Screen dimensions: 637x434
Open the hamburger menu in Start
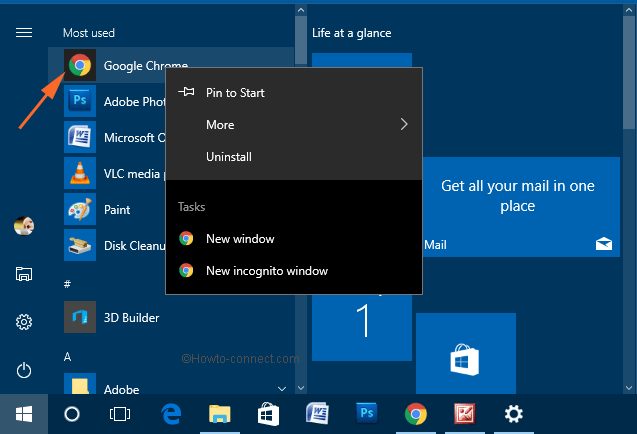24,33
